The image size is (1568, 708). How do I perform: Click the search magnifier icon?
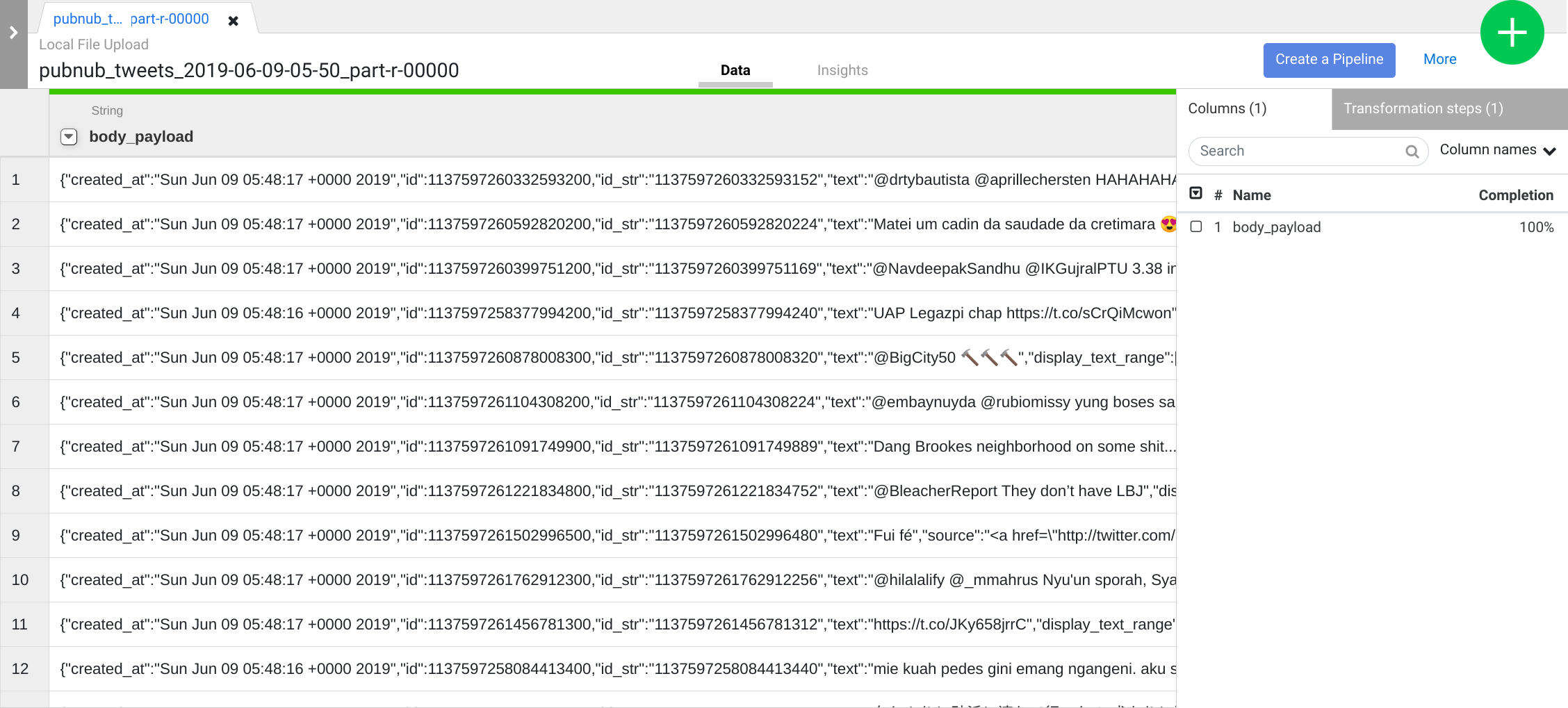click(x=1412, y=151)
